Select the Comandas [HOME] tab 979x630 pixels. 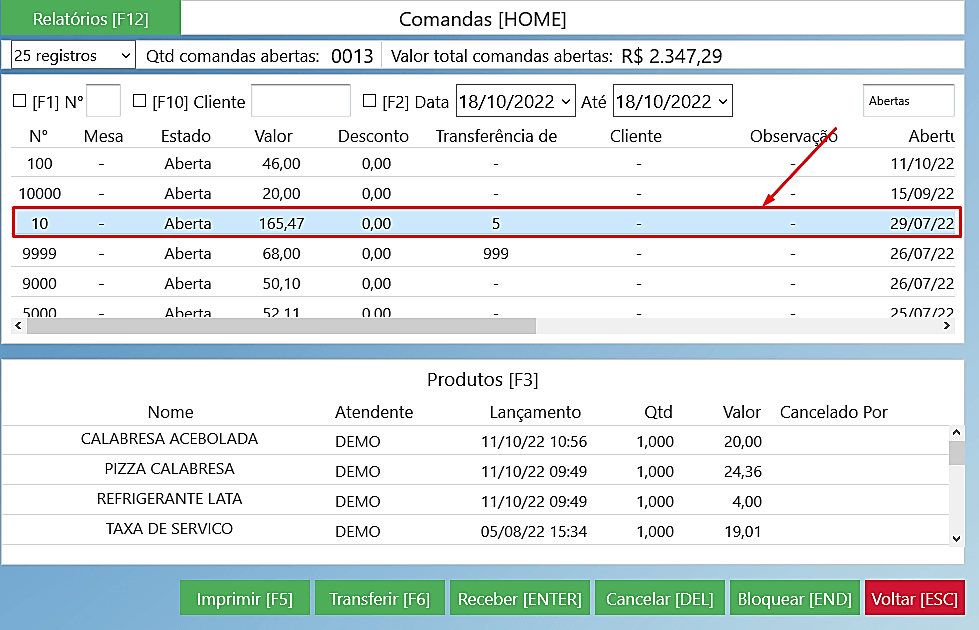[x=482, y=19]
